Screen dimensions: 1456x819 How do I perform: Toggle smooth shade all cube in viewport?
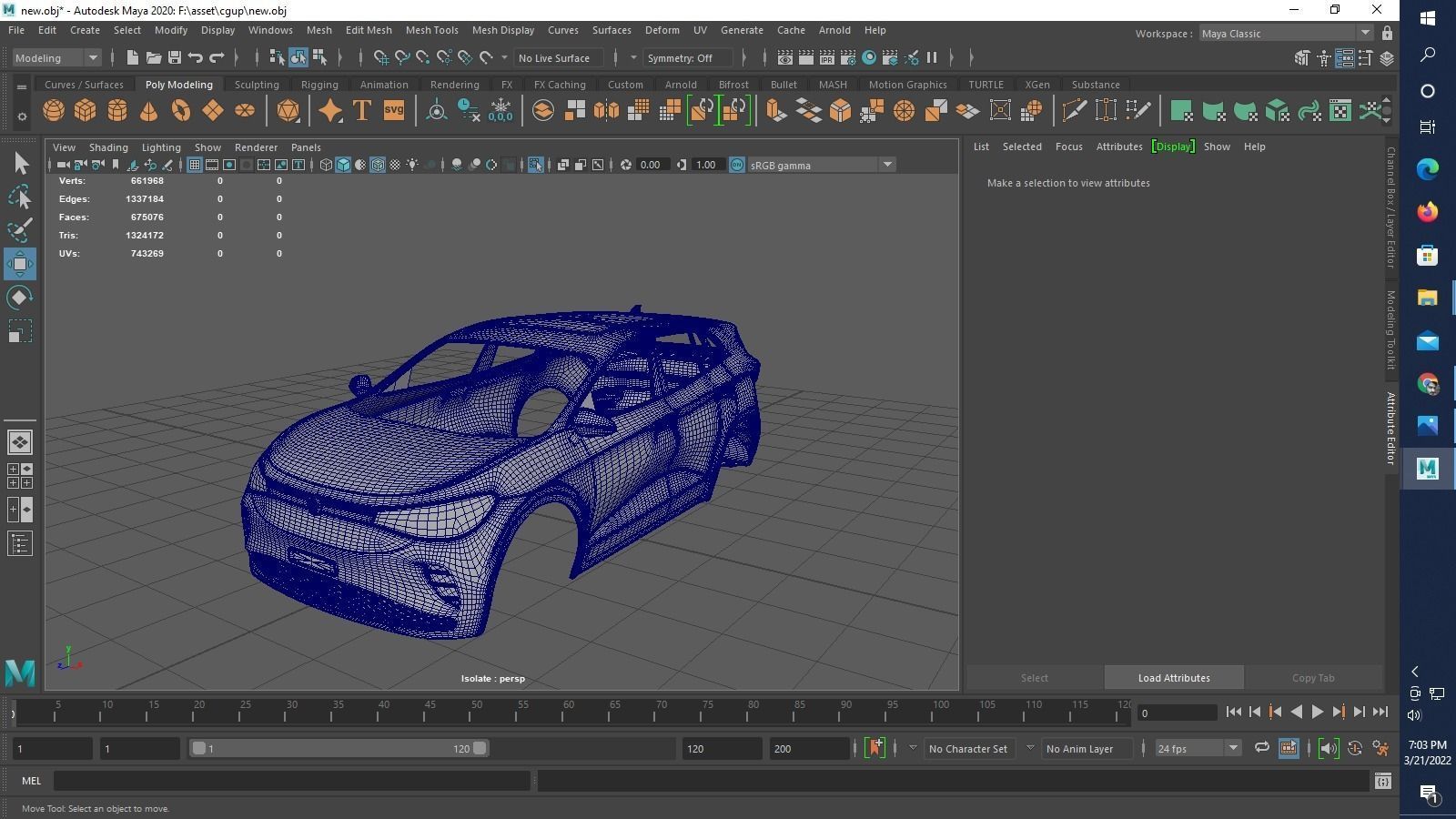(x=343, y=165)
